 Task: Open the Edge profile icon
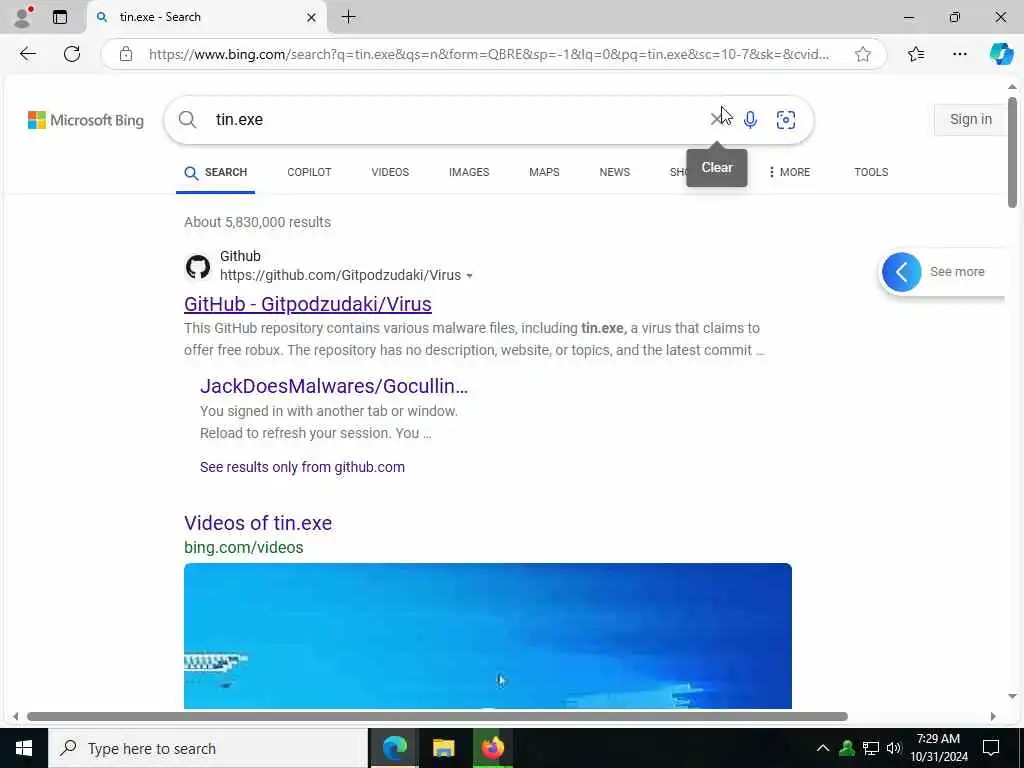pos(23,17)
